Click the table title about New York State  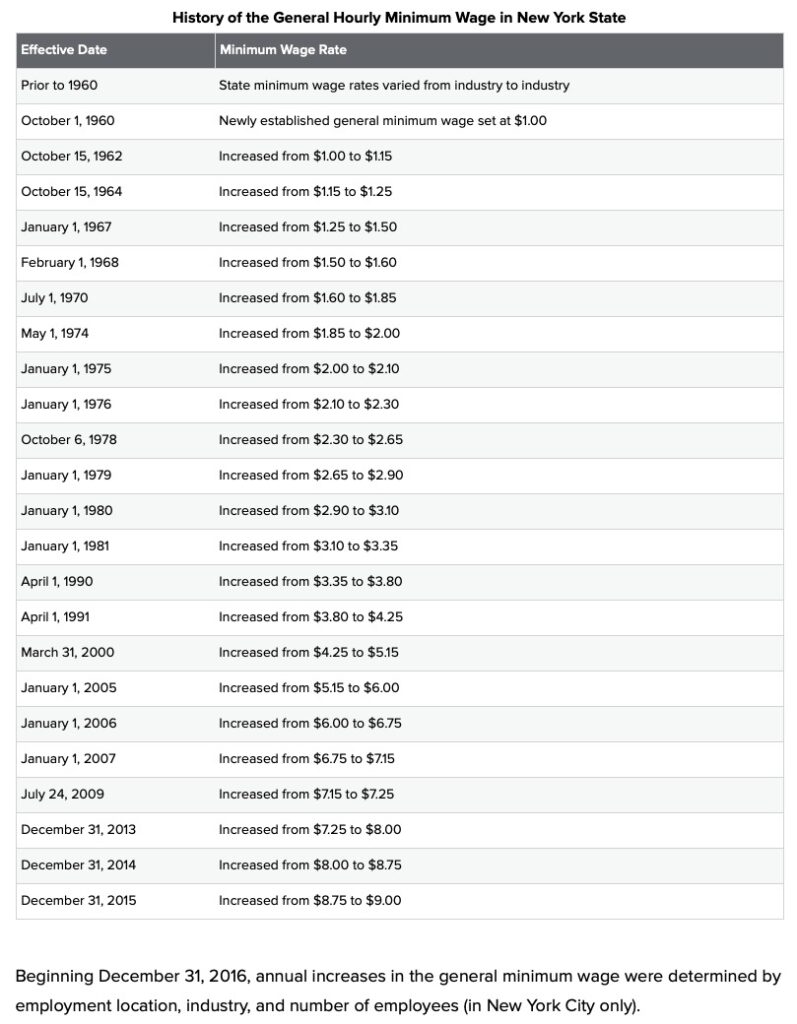[399, 17]
